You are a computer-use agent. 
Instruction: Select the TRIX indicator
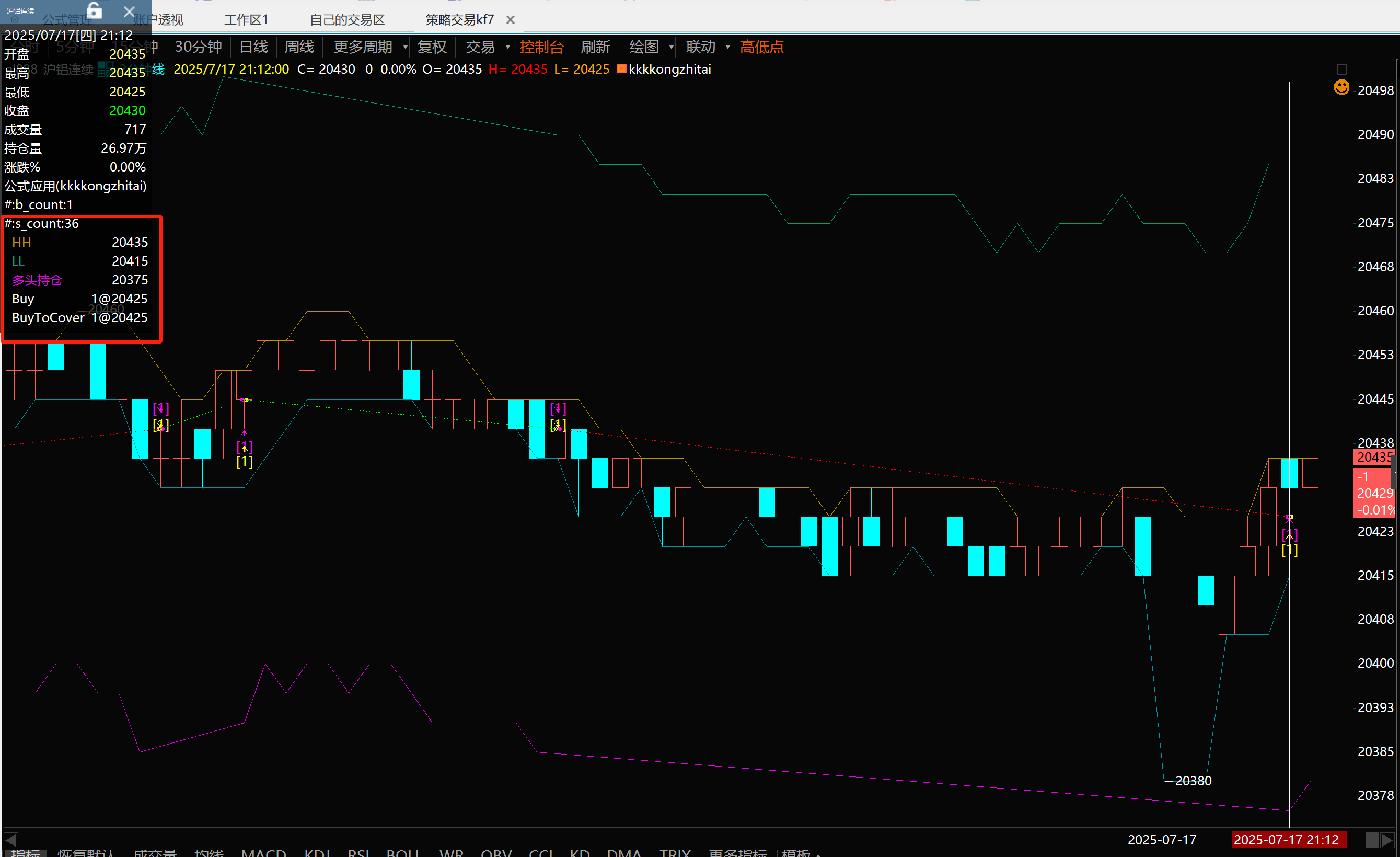[x=675, y=852]
